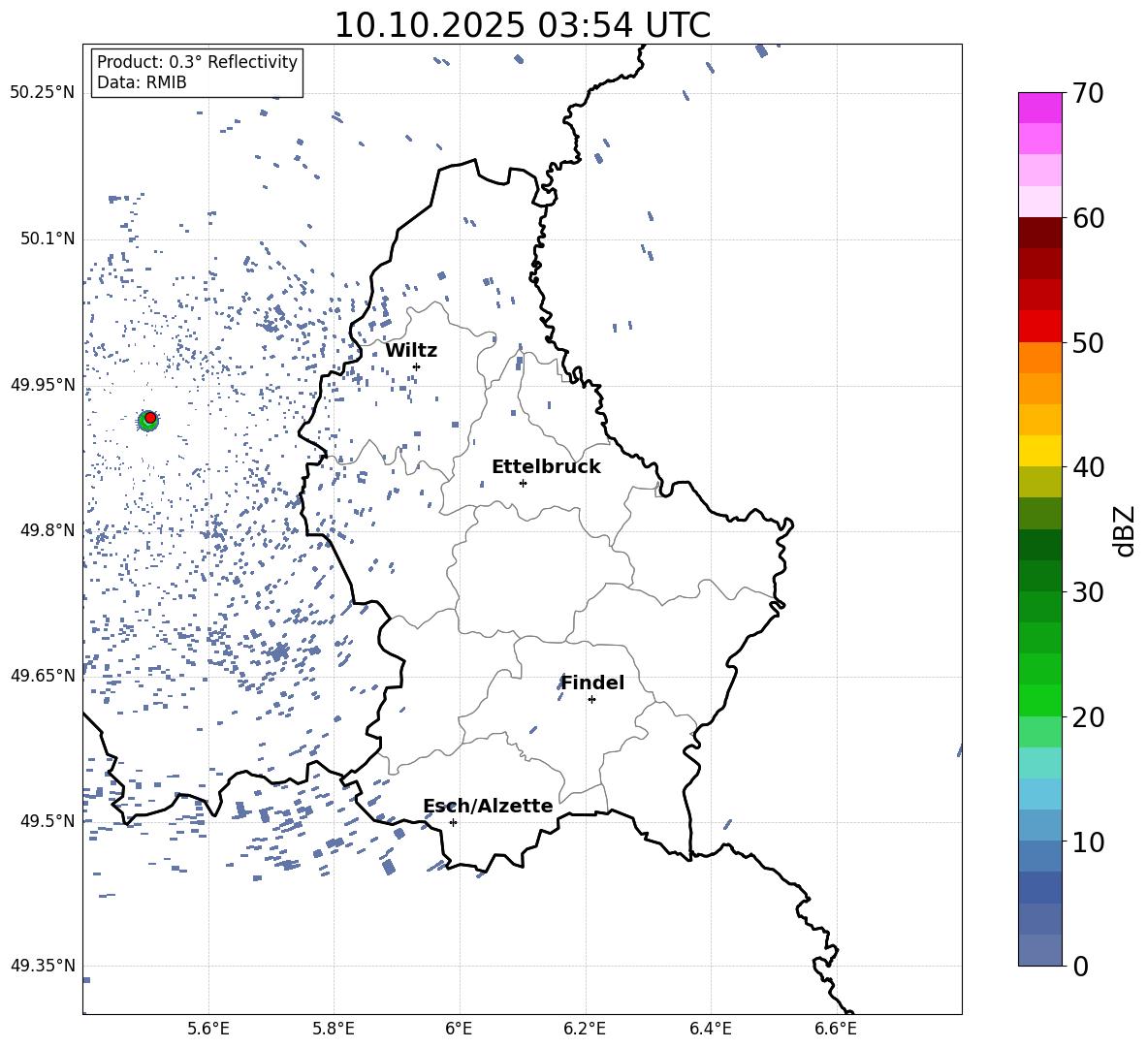The height and width of the screenshot is (1048, 1148).
Task: Click the Findel location cross marker
Action: click(x=591, y=700)
